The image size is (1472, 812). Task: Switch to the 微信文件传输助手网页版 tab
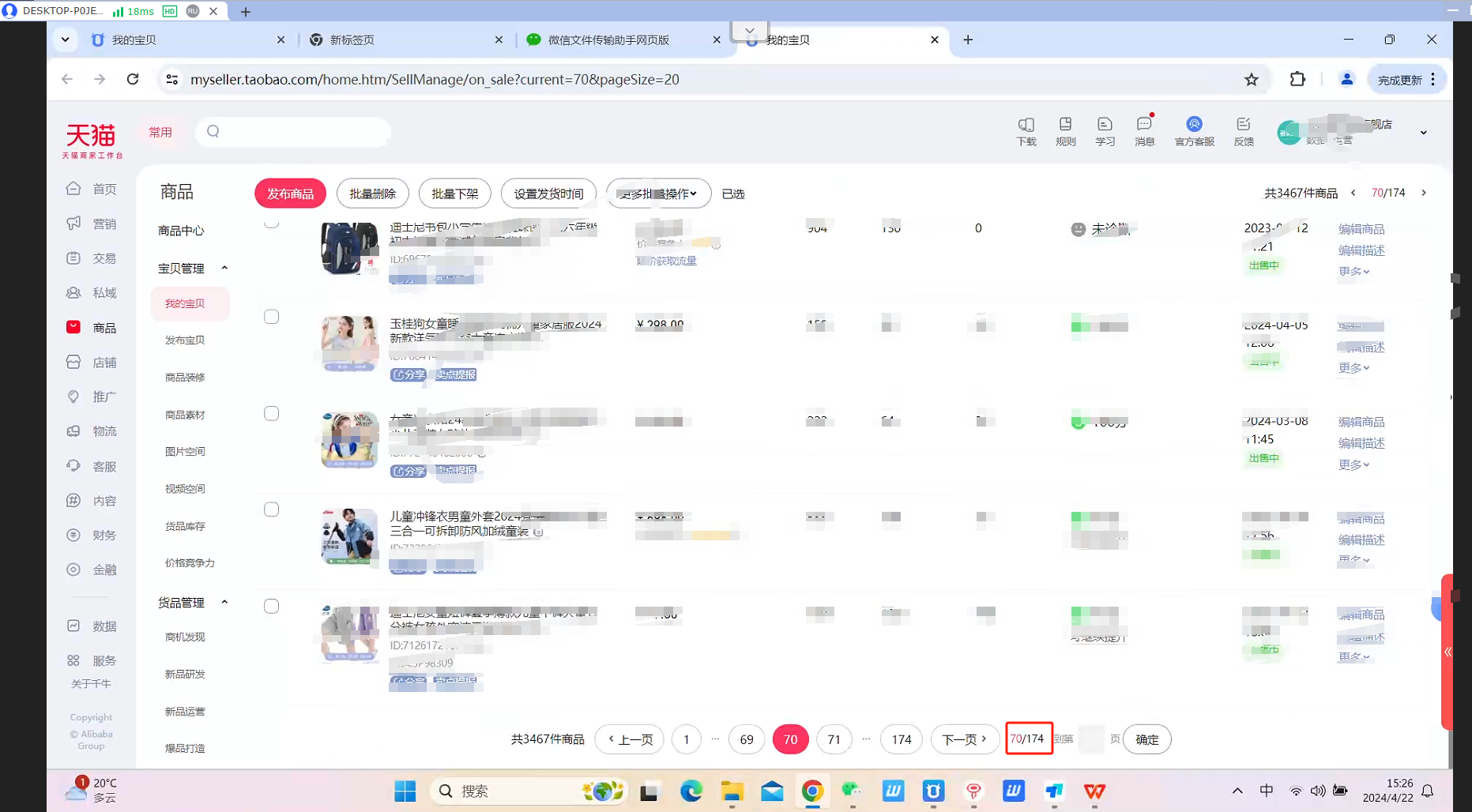pos(608,39)
